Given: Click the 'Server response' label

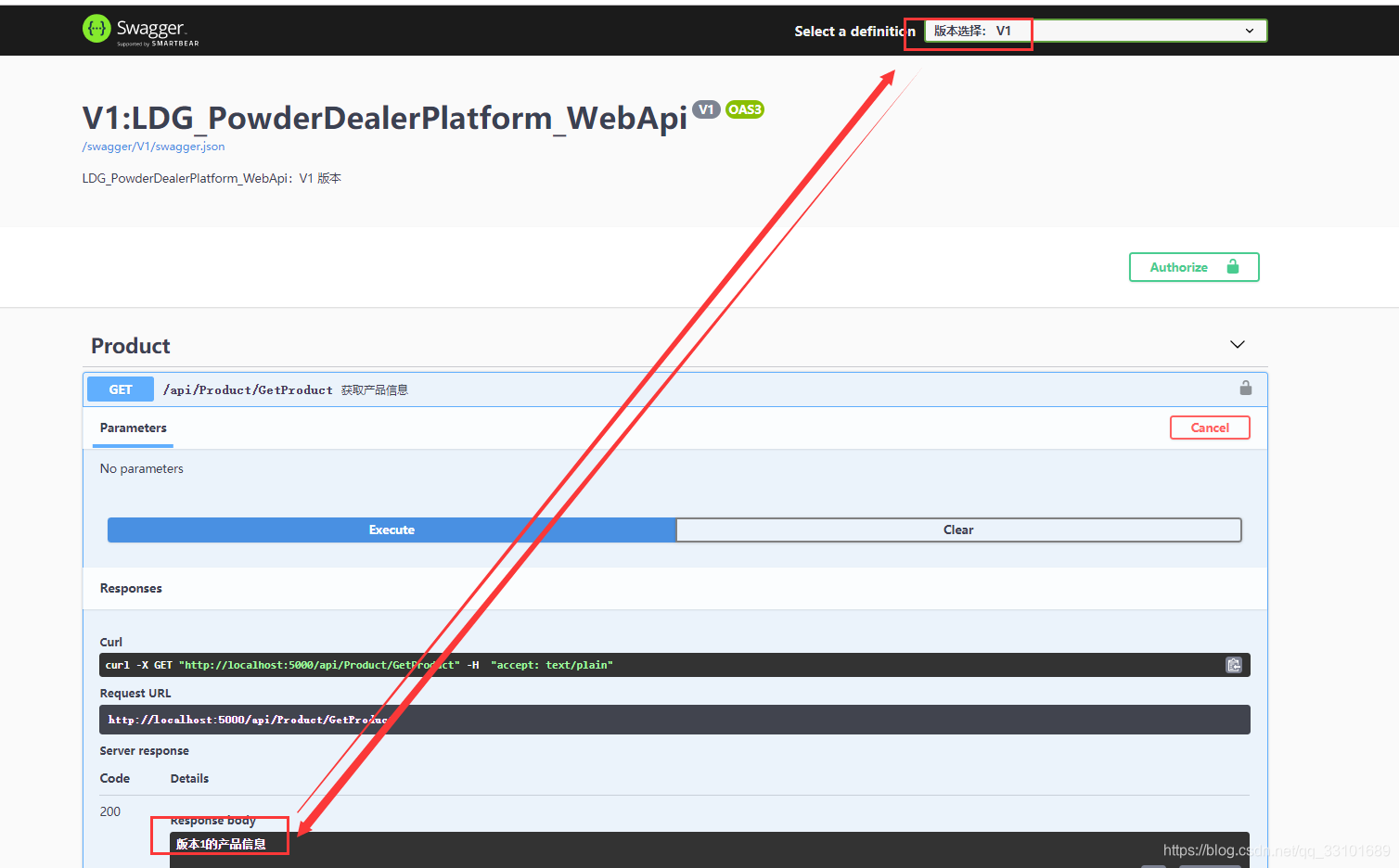Looking at the screenshot, I should point(144,751).
